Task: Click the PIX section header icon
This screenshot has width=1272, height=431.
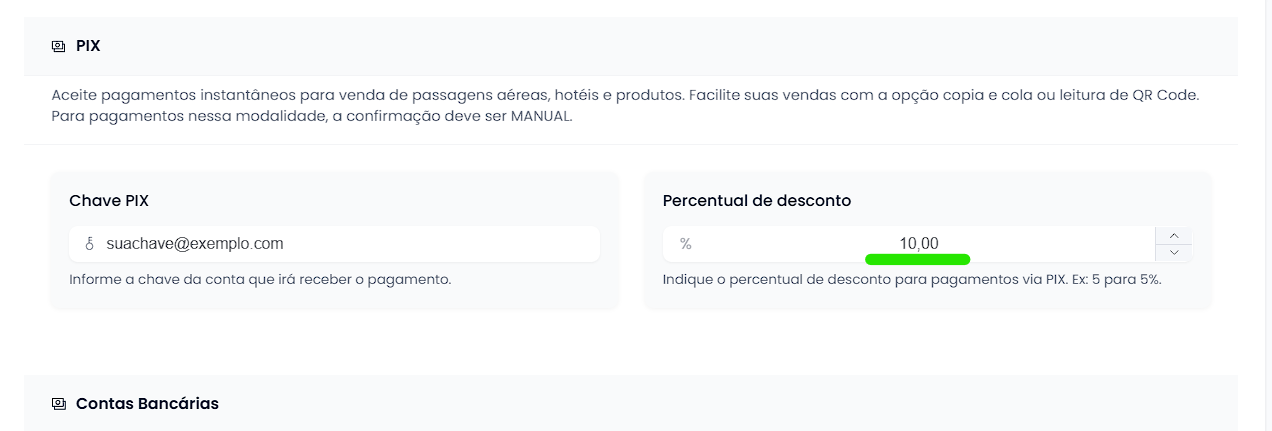Action: (x=58, y=46)
